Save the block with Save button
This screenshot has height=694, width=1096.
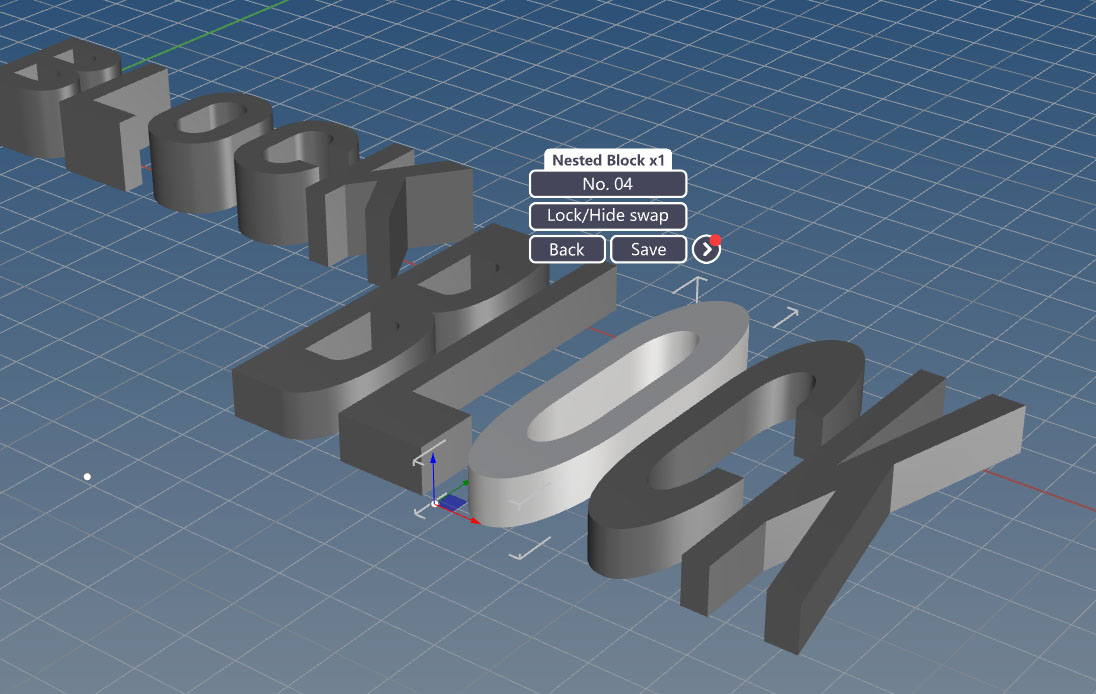pyautogui.click(x=648, y=250)
